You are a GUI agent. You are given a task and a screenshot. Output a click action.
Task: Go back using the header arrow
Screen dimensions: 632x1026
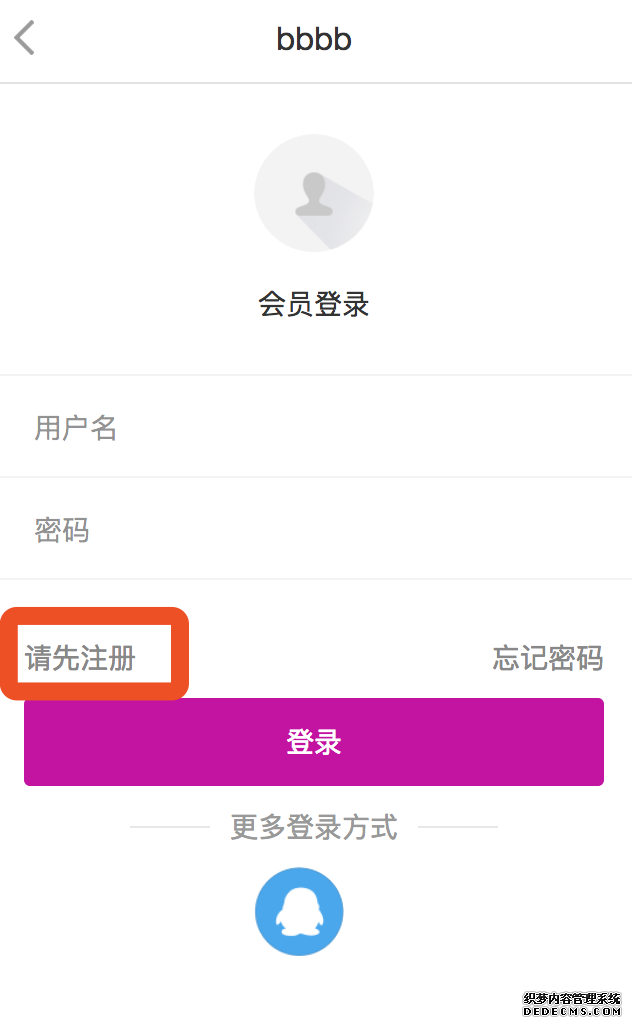pos(24,38)
